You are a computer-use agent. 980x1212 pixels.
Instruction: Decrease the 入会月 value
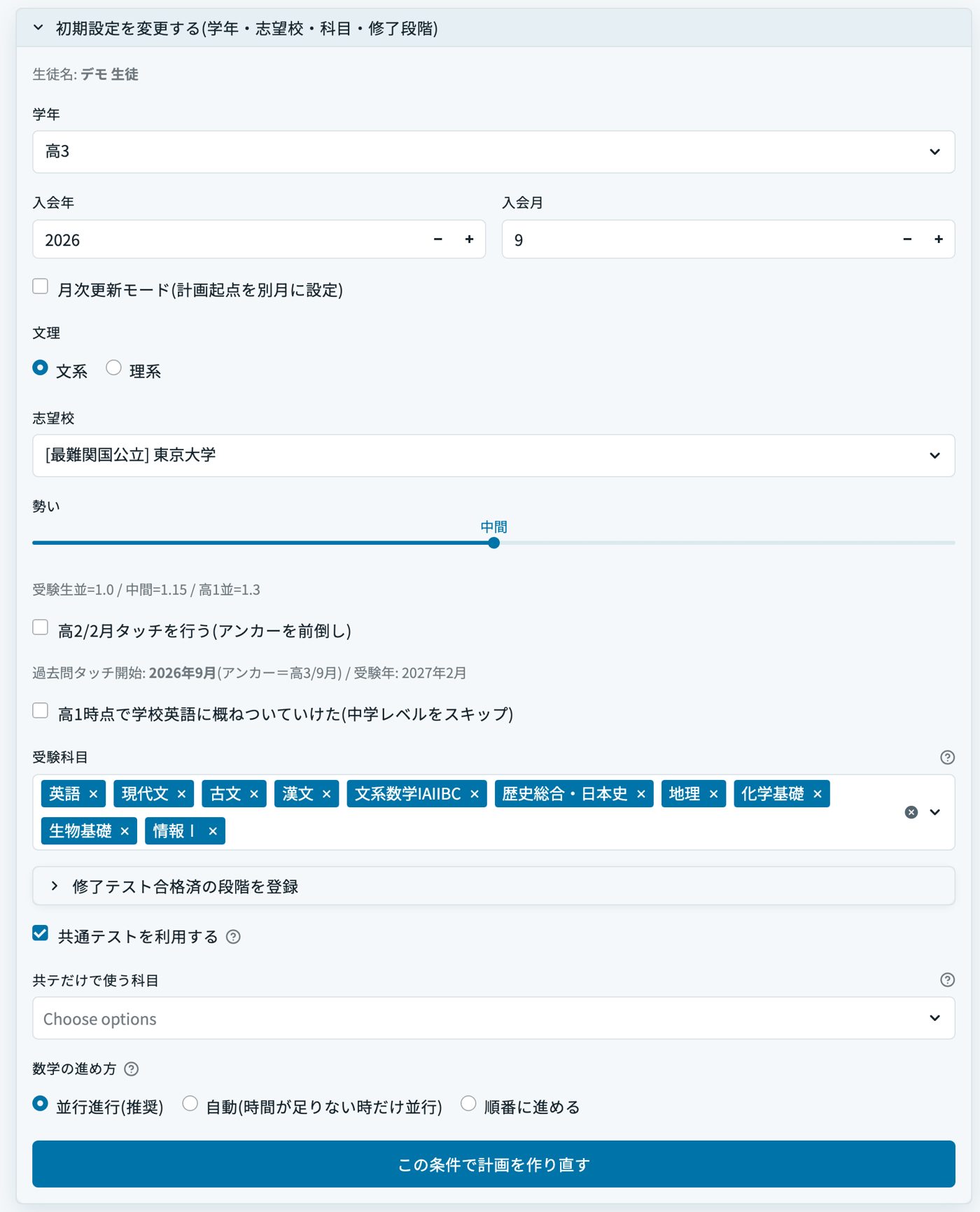[x=907, y=239]
